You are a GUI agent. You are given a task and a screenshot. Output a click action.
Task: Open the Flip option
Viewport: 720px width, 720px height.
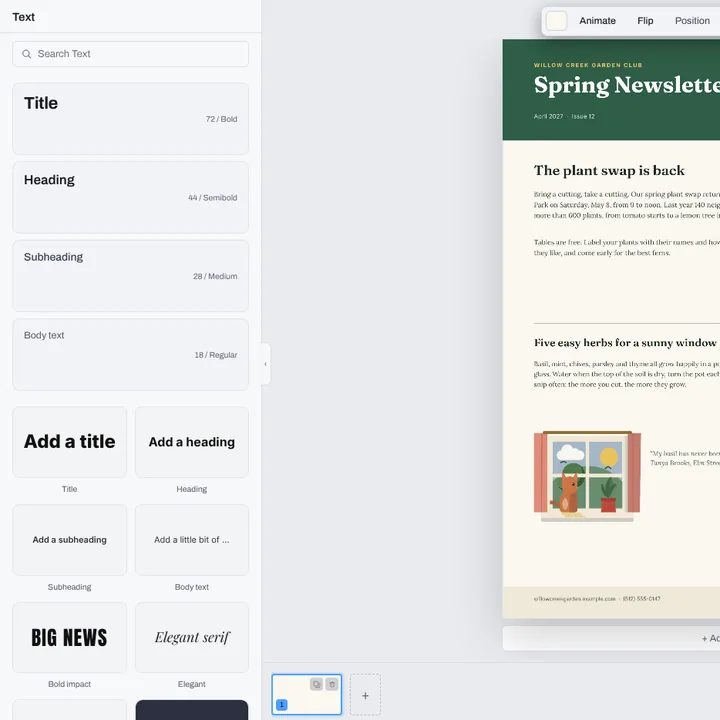coord(645,21)
